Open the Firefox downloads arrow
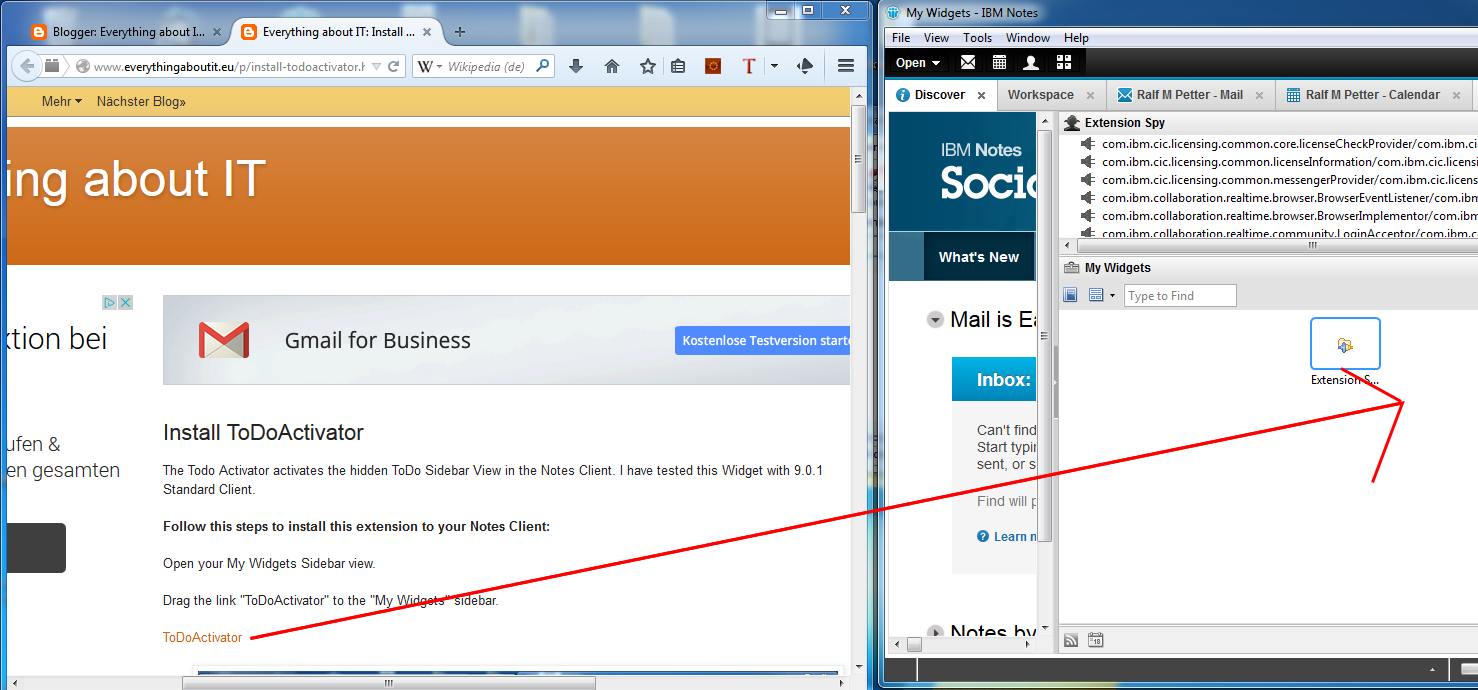This screenshot has height=690, width=1478. pos(576,67)
